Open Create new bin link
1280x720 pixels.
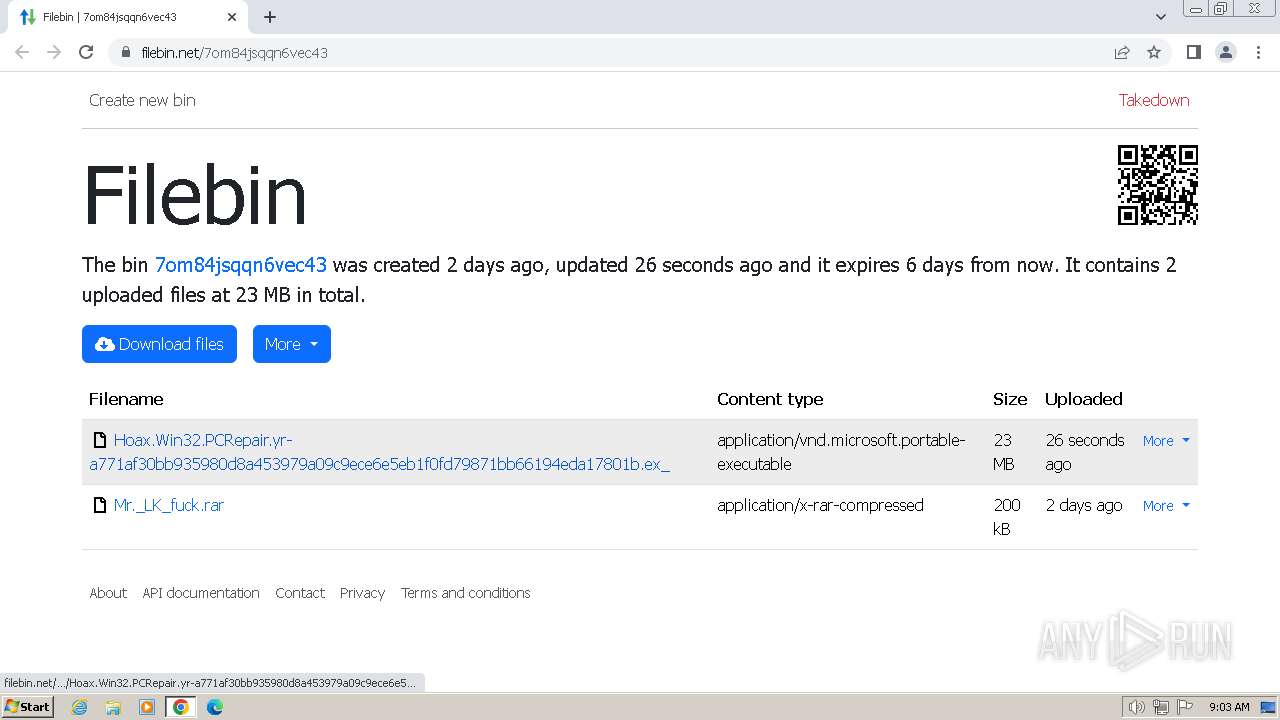pos(142,100)
